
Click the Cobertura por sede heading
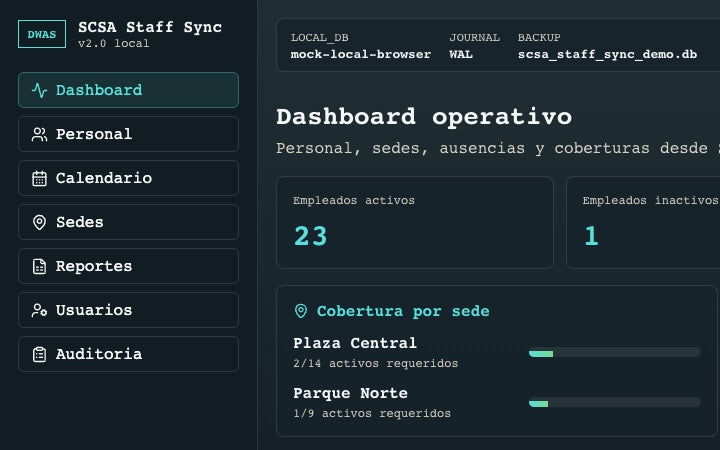point(403,311)
